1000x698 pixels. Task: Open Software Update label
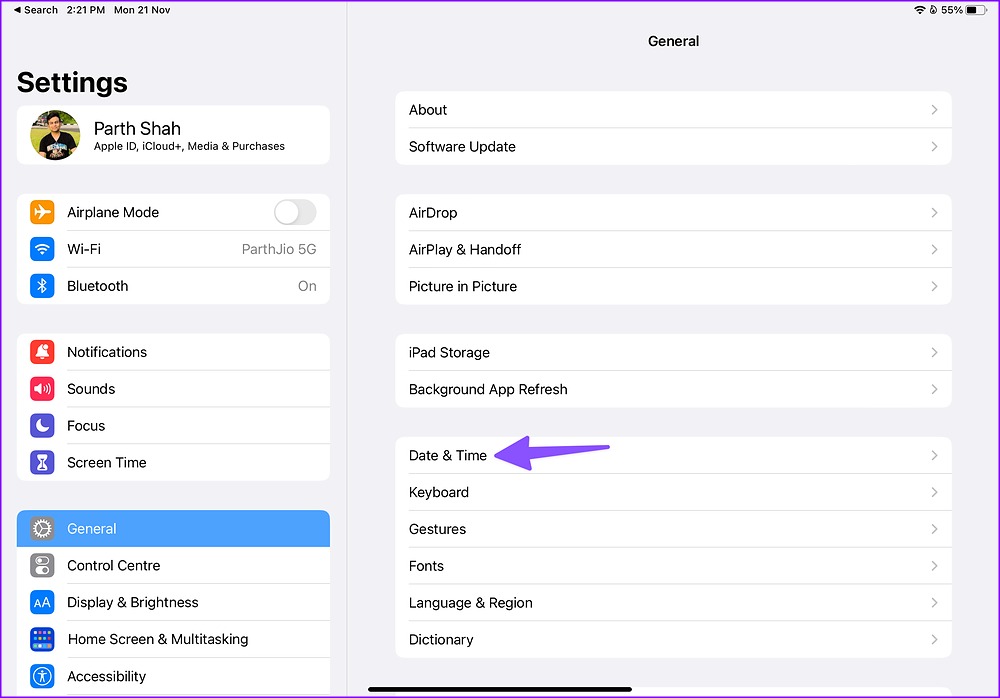pyautogui.click(x=462, y=147)
